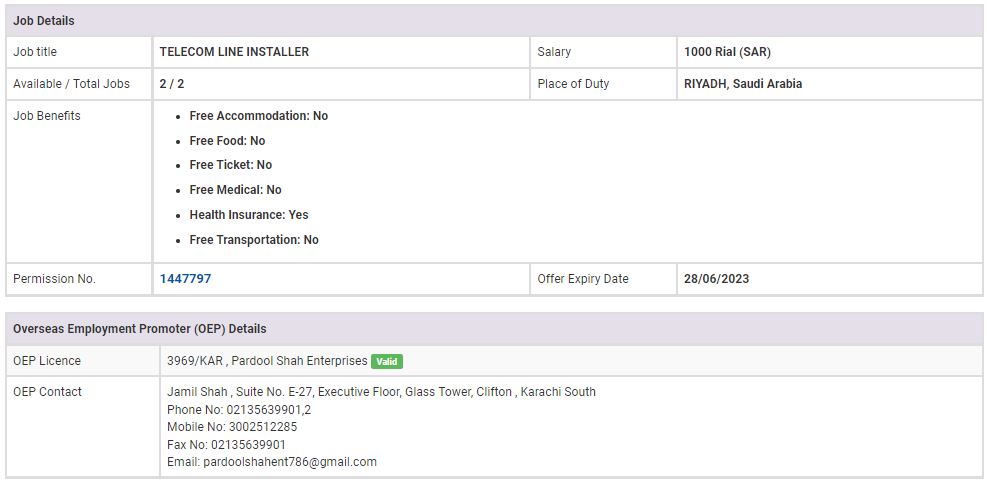The width and height of the screenshot is (987, 483).
Task: Click the RIYADH, Saudi Arabia duty location
Action: tap(742, 84)
